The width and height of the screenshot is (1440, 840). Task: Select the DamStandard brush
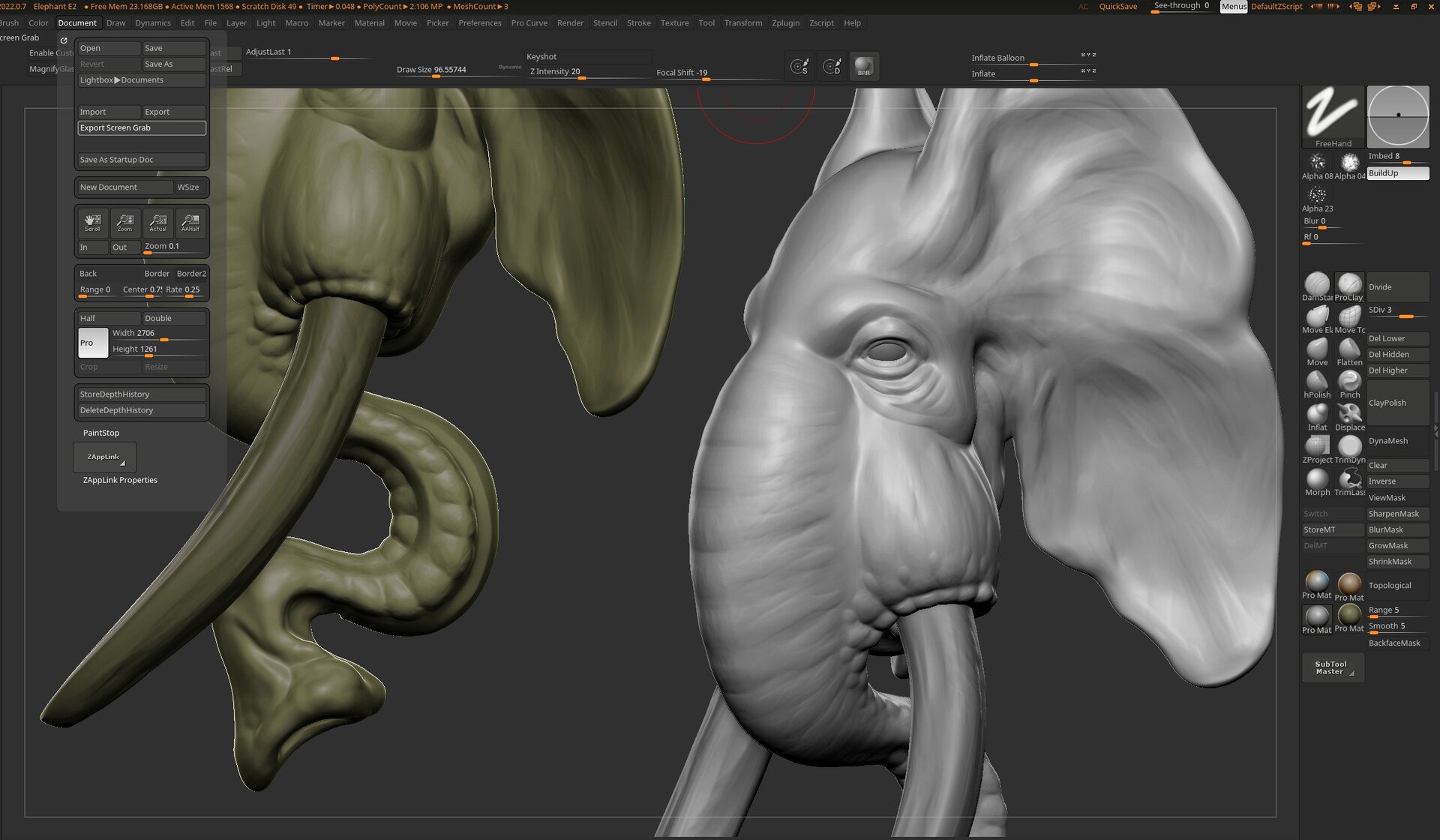coord(1317,283)
